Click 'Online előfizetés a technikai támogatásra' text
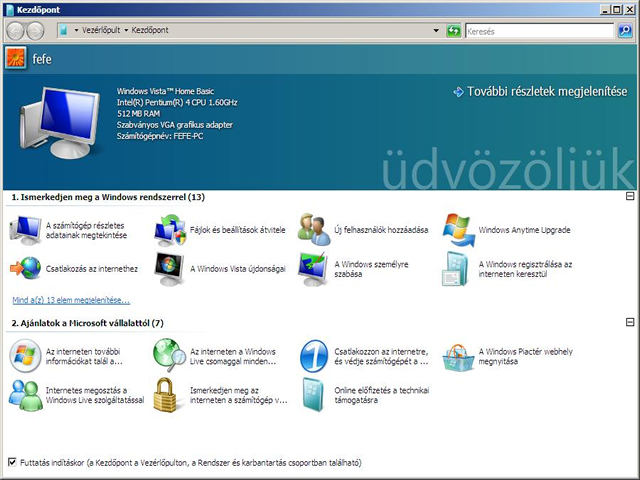640x480 pixels. point(382,395)
